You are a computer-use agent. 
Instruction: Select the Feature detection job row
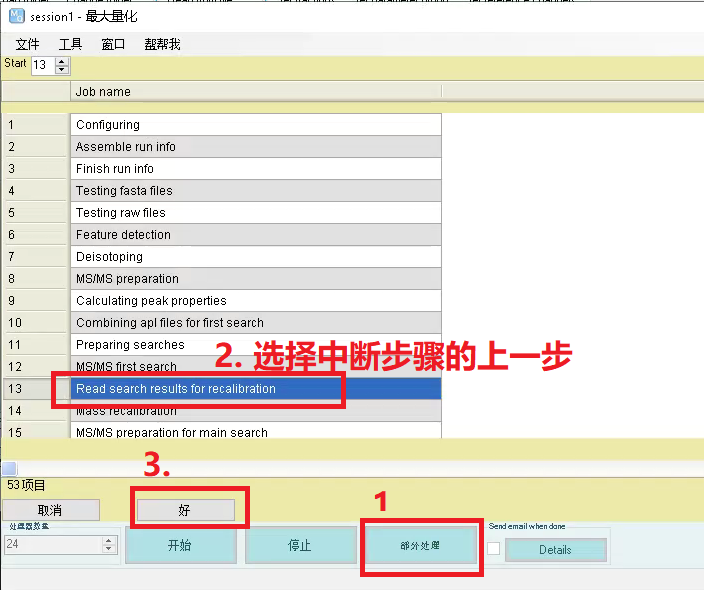pos(255,235)
